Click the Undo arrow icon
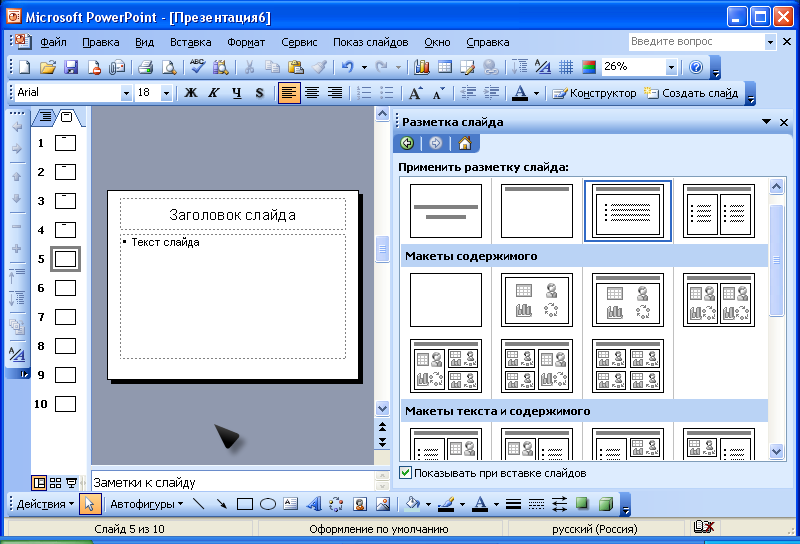This screenshot has width=800, height=544. pos(347,67)
